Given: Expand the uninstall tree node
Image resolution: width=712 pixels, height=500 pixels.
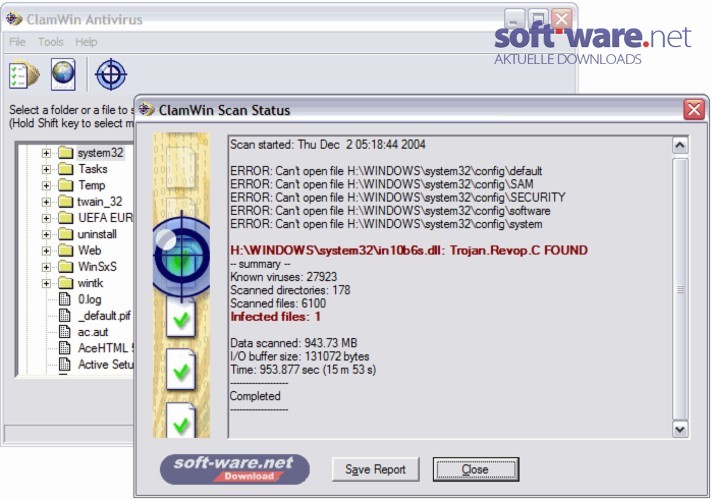Looking at the screenshot, I should pos(46,235).
